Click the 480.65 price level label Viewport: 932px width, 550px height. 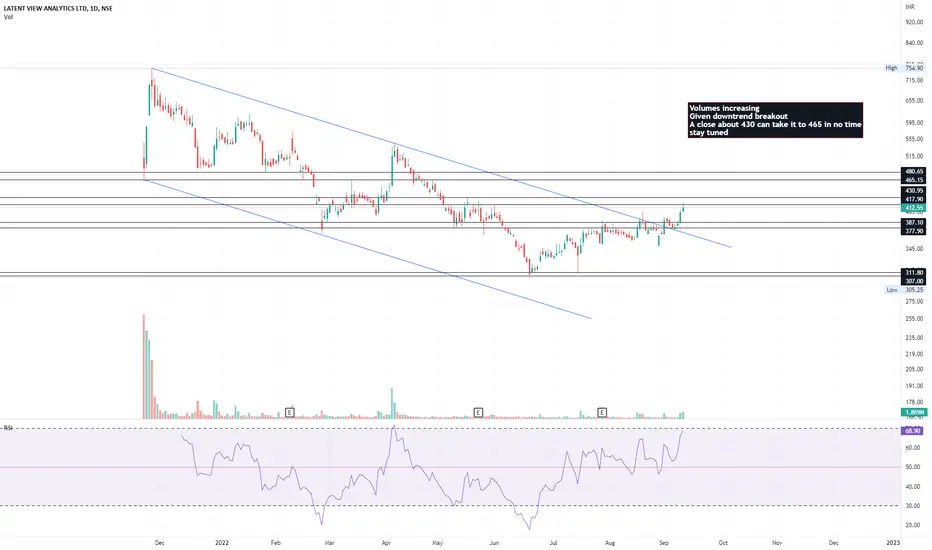[914, 171]
